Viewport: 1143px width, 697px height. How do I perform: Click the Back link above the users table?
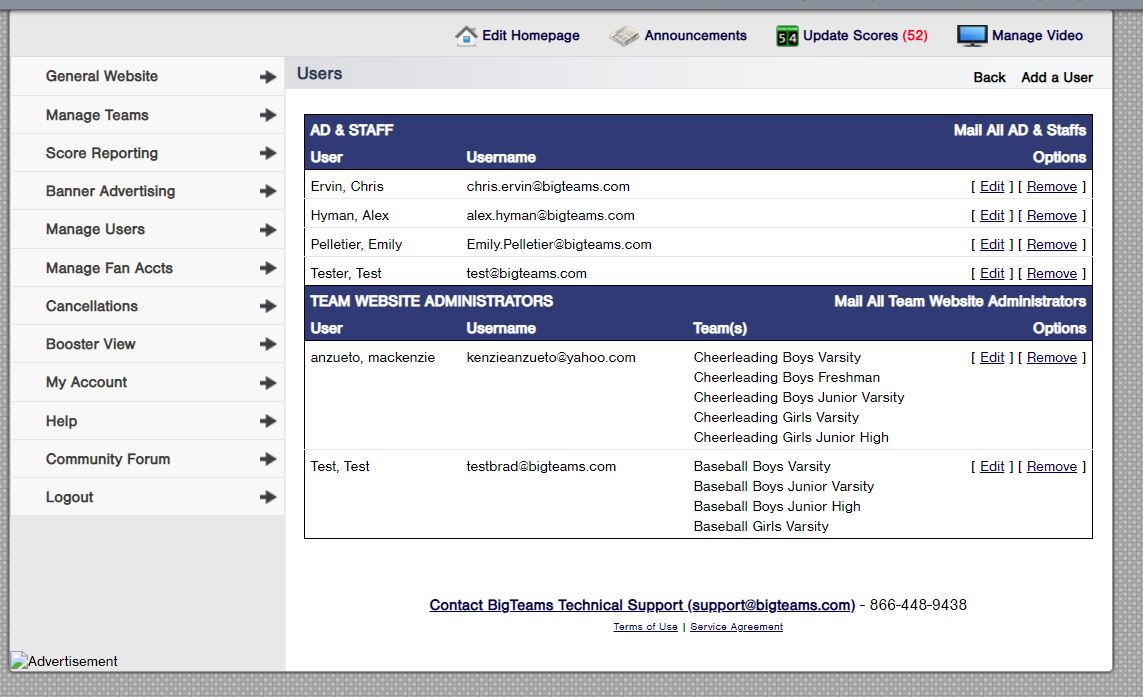pyautogui.click(x=989, y=77)
